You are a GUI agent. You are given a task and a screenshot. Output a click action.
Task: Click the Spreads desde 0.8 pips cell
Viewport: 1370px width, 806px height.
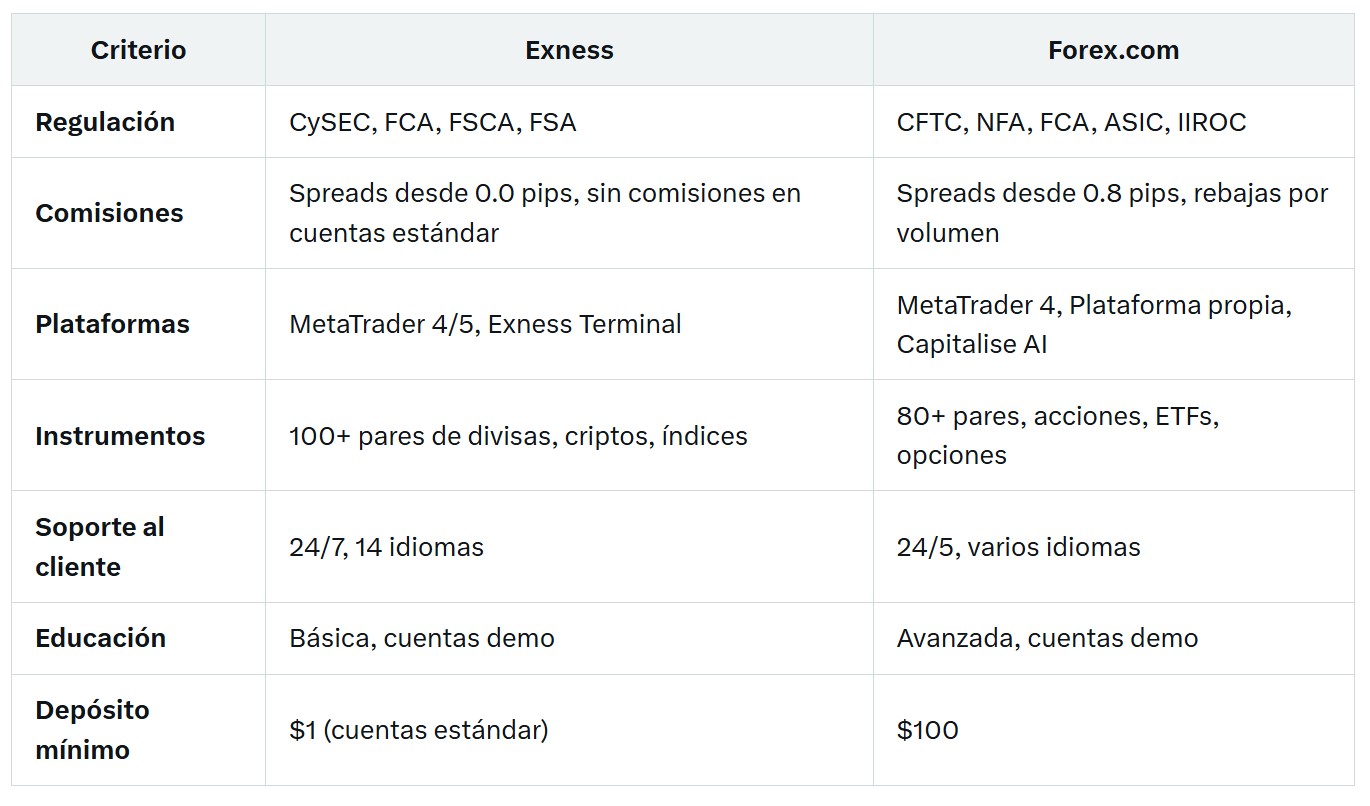(x=1112, y=213)
